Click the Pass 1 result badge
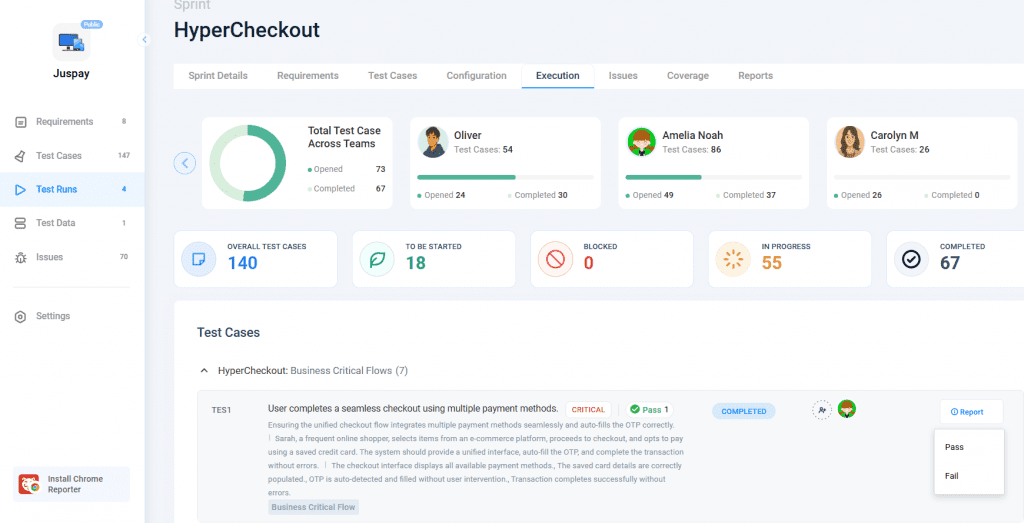The height and width of the screenshot is (523, 1024). point(649,410)
